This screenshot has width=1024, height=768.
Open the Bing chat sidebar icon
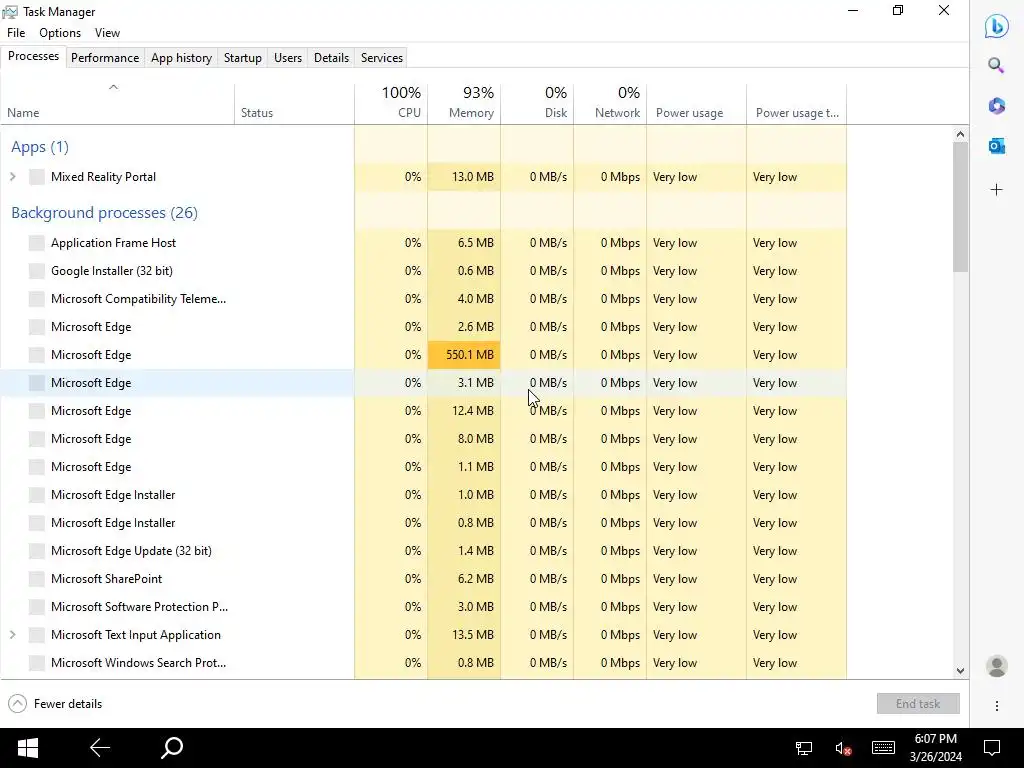click(996, 27)
